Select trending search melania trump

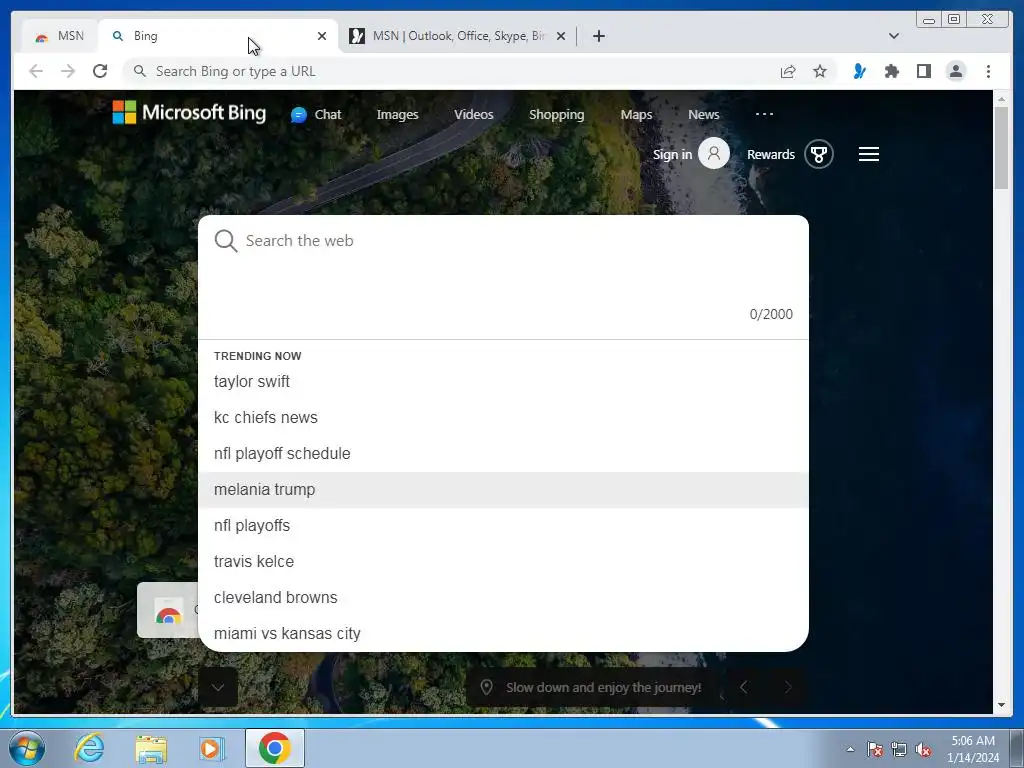pyautogui.click(x=503, y=489)
